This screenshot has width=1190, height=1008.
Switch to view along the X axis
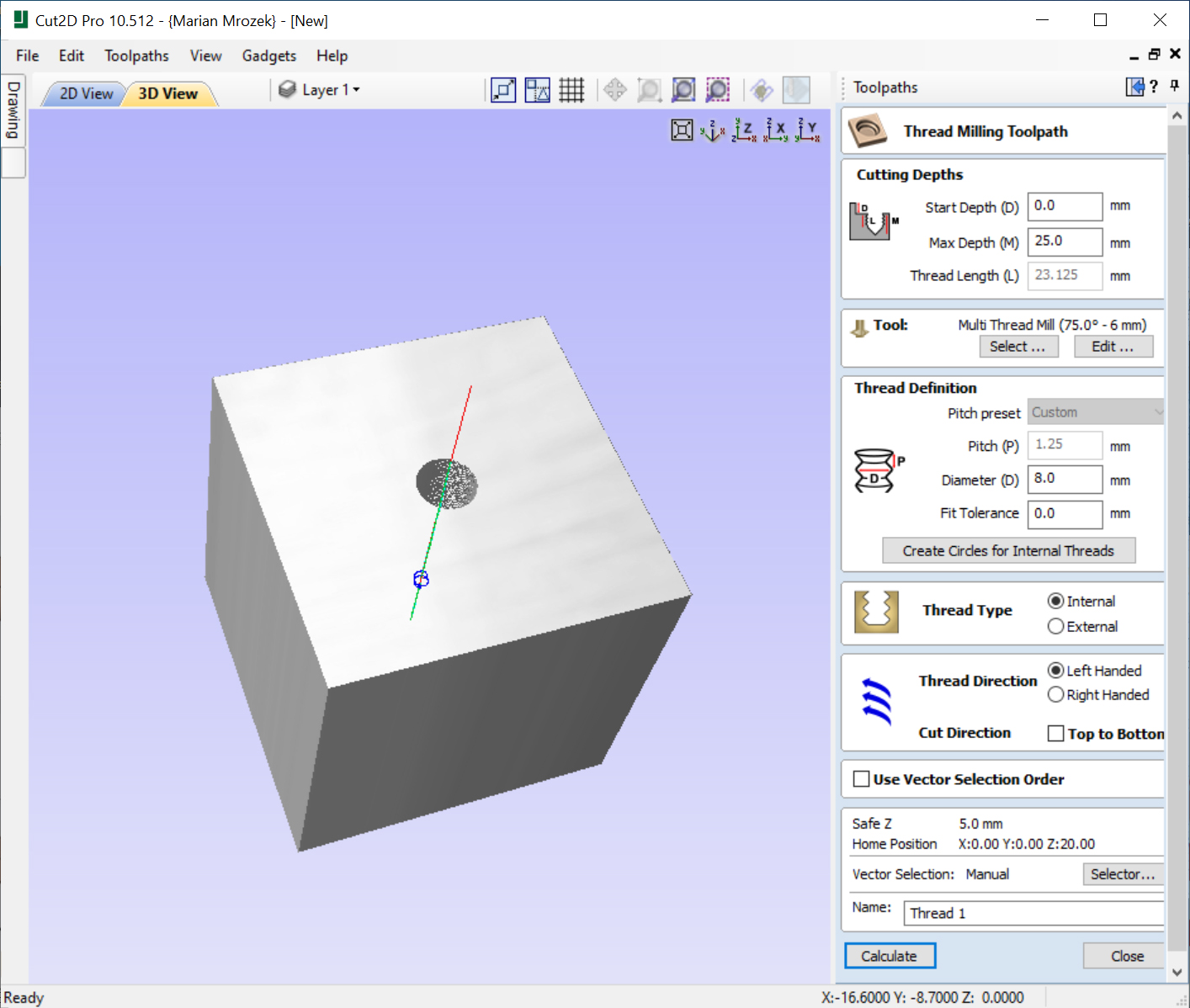(x=776, y=130)
